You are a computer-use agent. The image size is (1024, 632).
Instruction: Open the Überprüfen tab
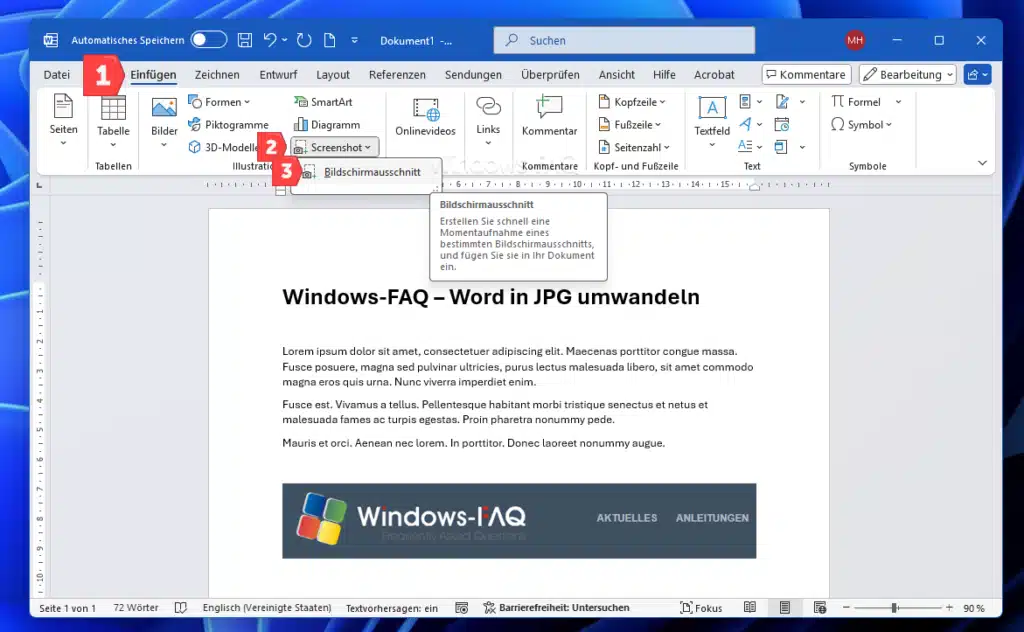coord(551,74)
